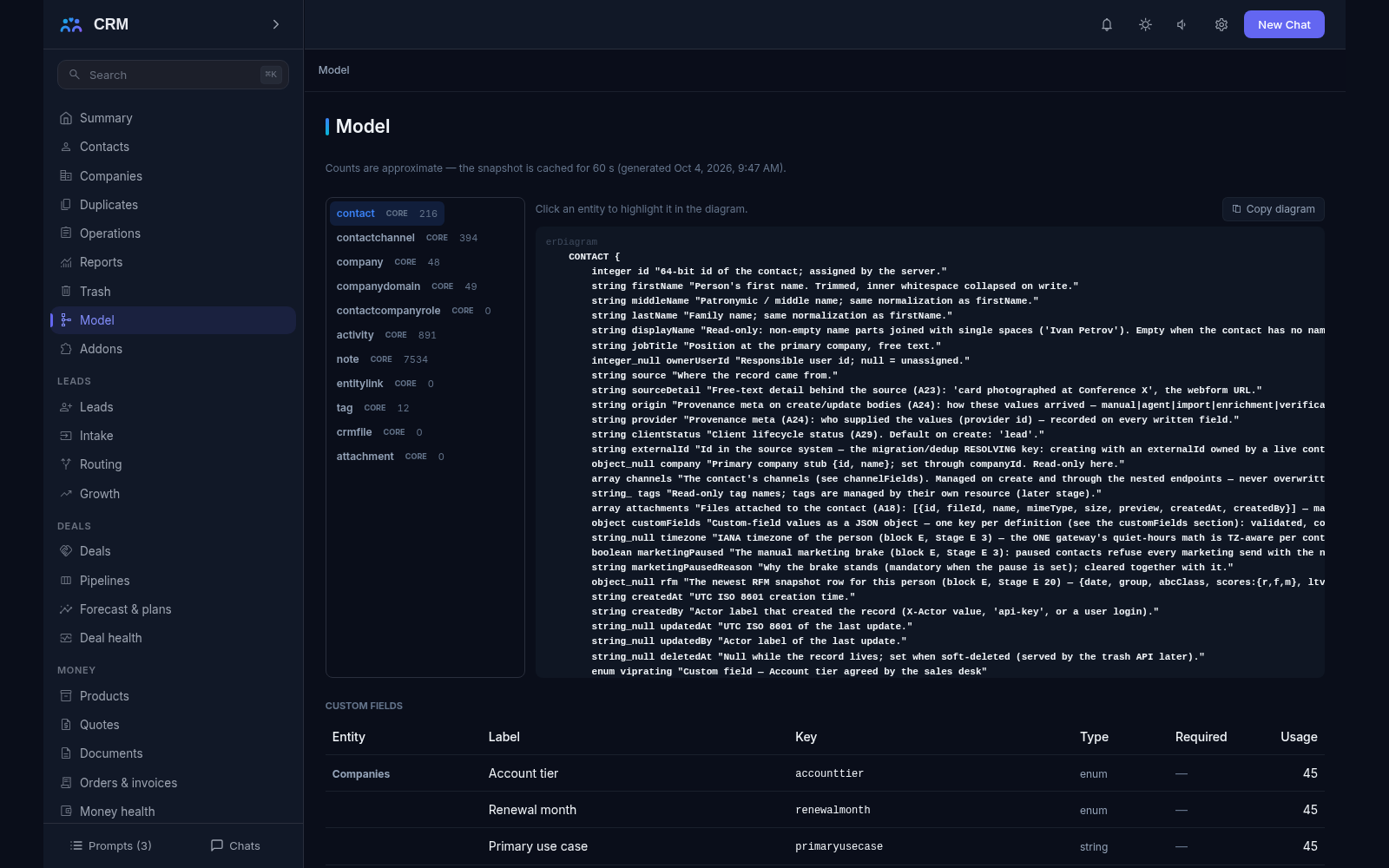Click the Operations icon
This screenshot has width=1389, height=868.
tap(66, 233)
